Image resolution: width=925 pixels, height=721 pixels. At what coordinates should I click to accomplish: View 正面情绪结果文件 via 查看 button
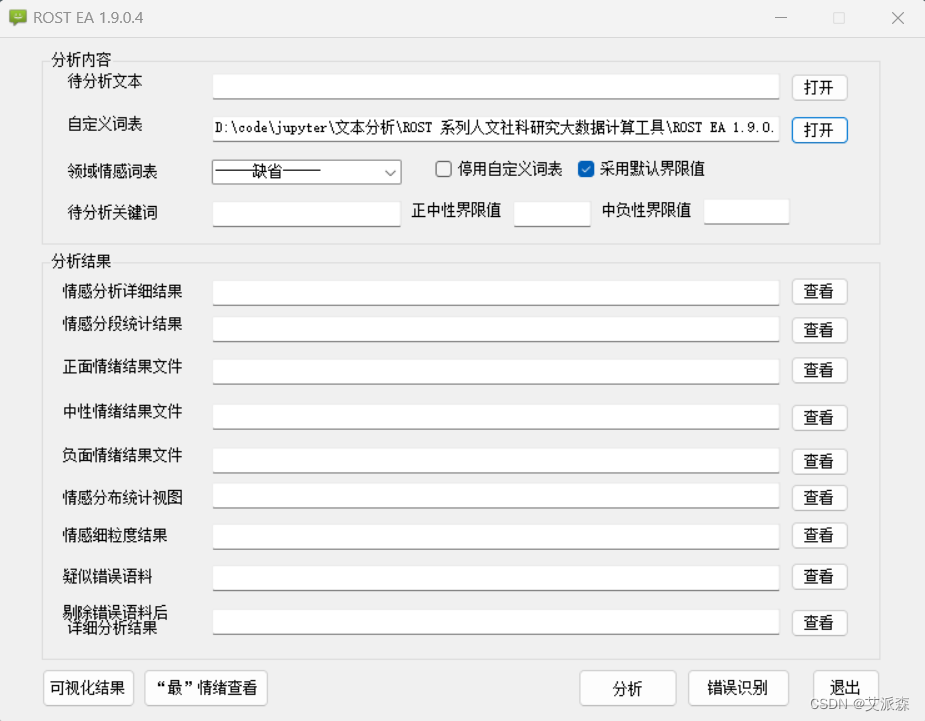click(819, 371)
